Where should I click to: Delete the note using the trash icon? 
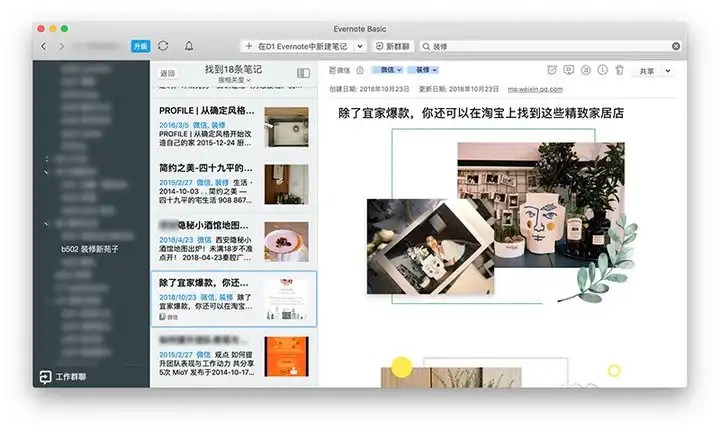619,70
